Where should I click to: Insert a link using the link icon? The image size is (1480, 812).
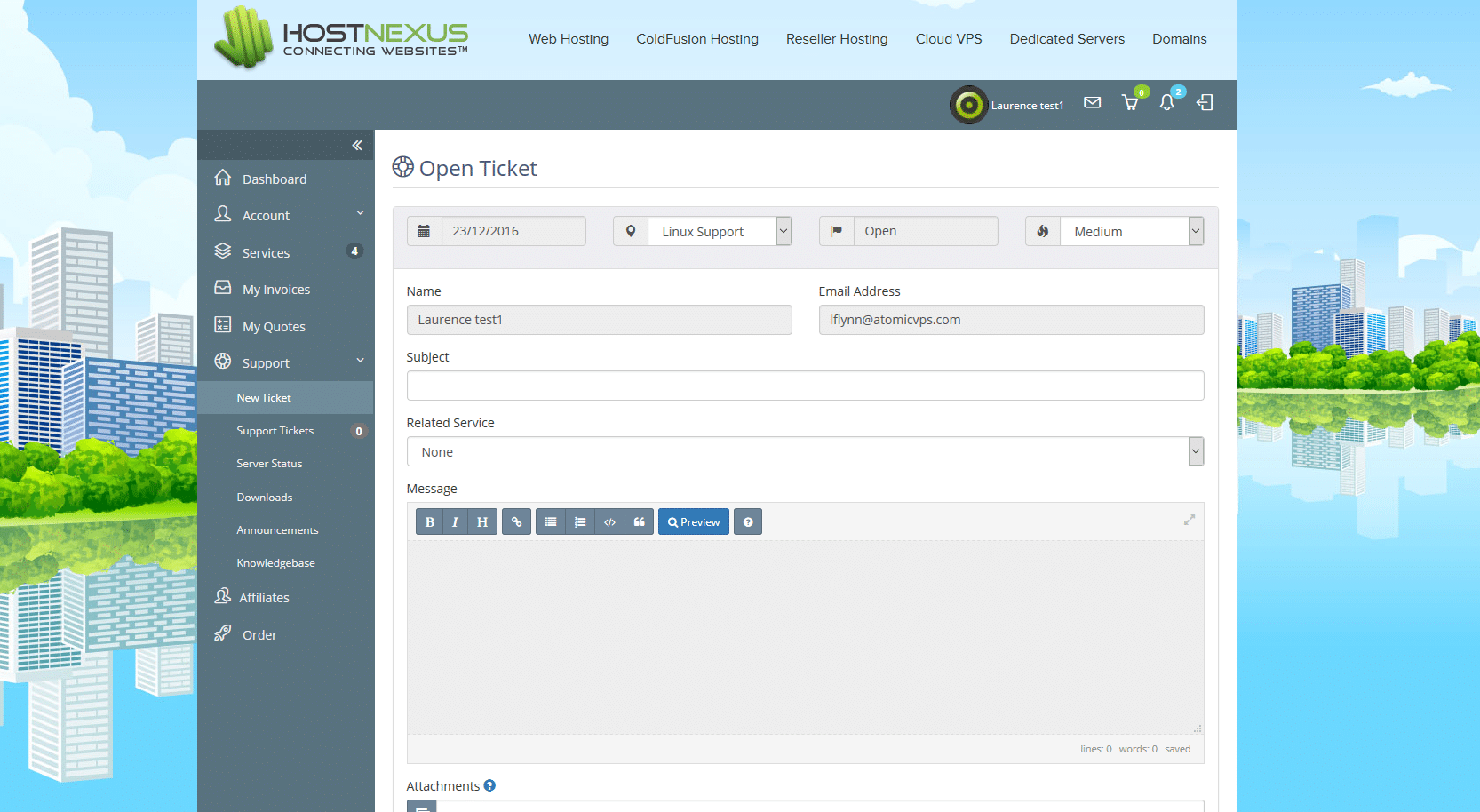click(x=516, y=522)
